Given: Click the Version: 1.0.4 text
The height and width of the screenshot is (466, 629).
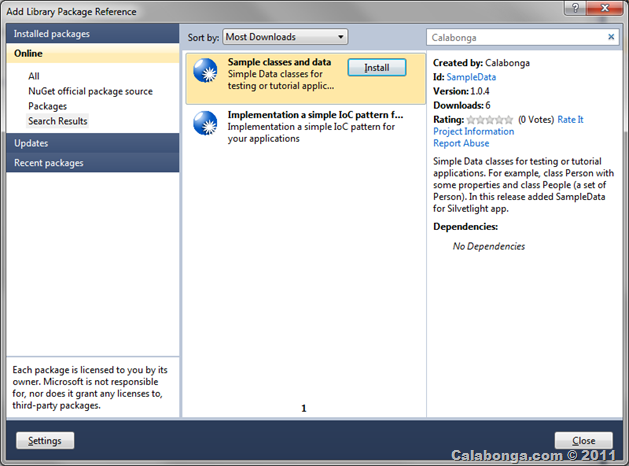Looking at the screenshot, I should point(461,91).
